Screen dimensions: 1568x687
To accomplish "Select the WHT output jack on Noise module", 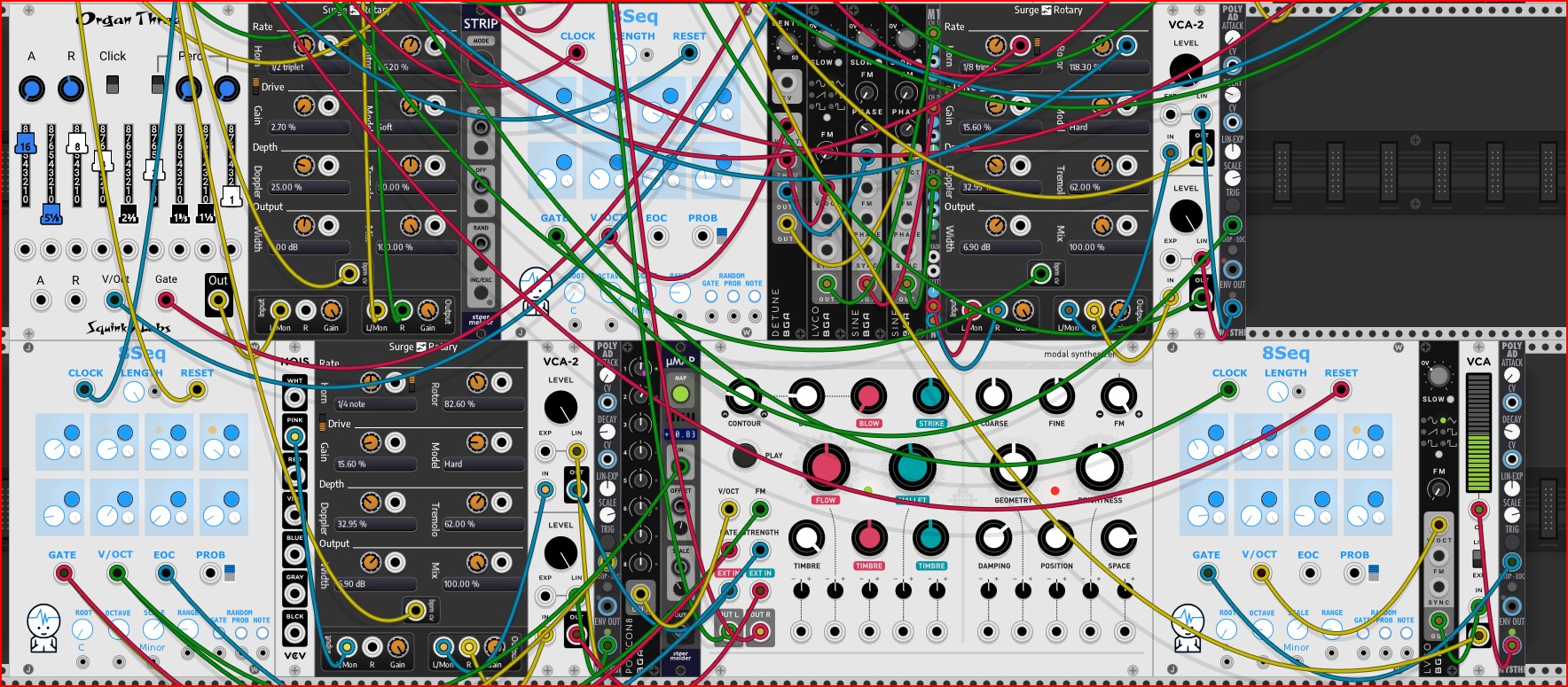I will (294, 396).
